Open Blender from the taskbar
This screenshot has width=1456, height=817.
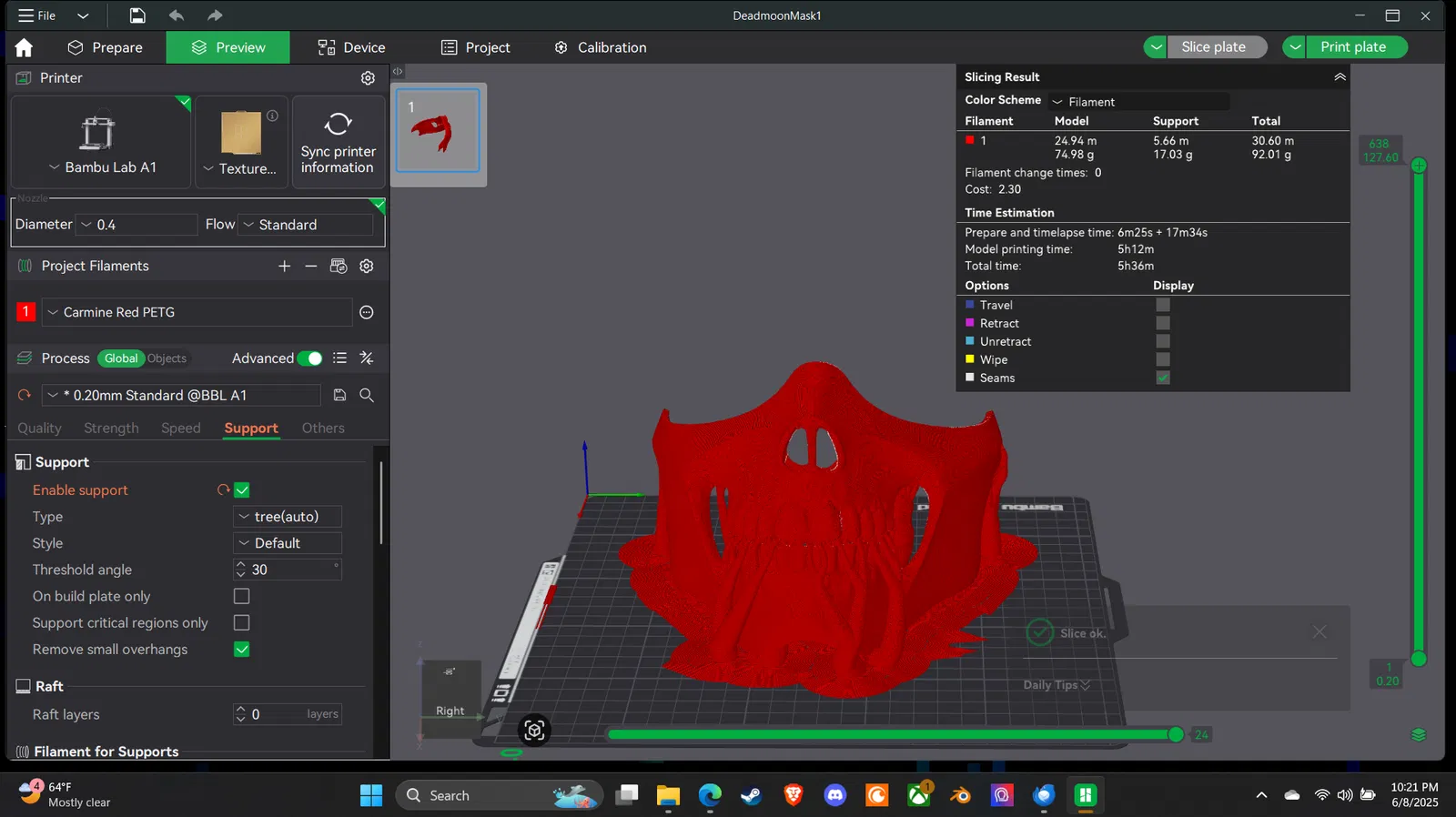960,795
